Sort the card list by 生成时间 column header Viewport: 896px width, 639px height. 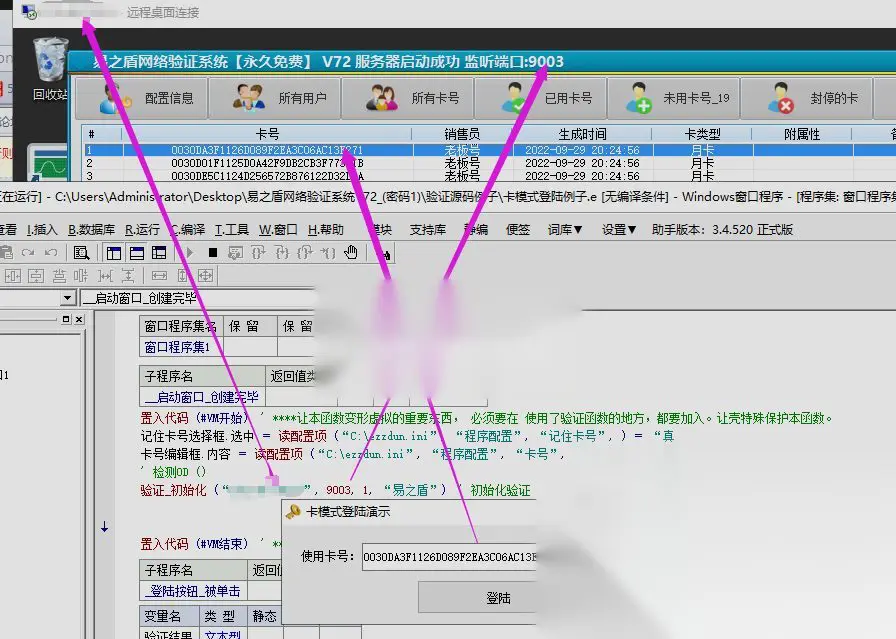click(582, 134)
